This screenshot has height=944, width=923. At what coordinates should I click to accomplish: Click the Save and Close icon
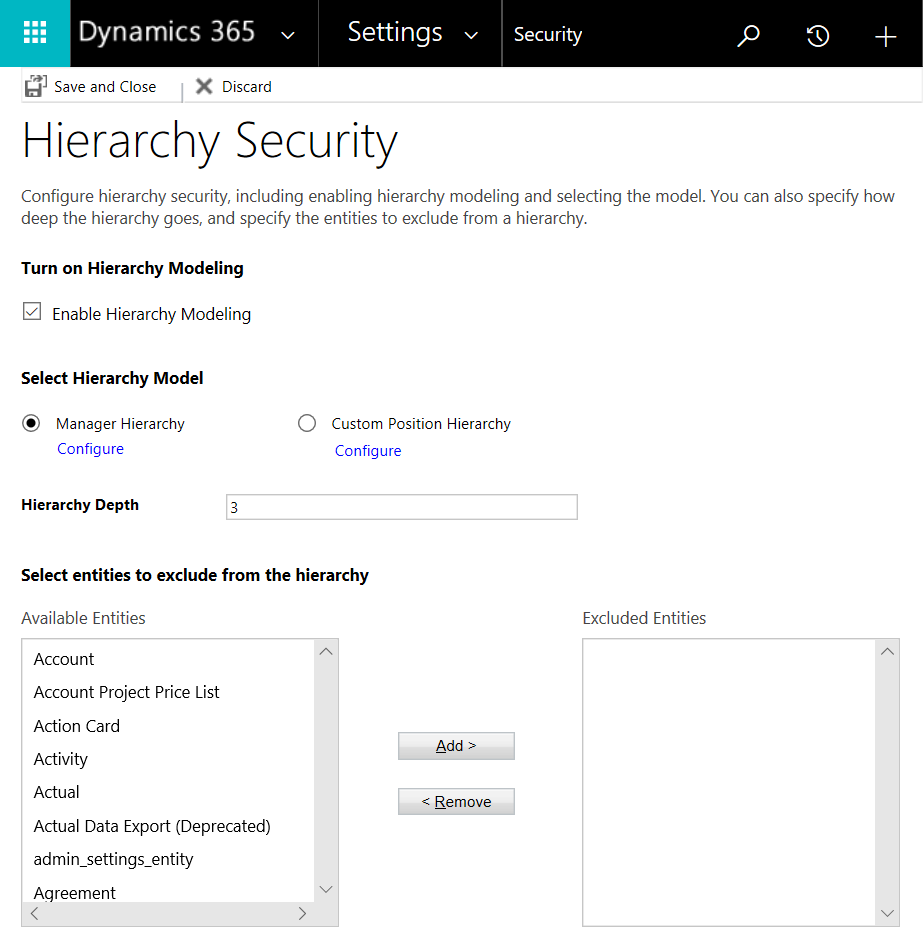[x=35, y=86]
